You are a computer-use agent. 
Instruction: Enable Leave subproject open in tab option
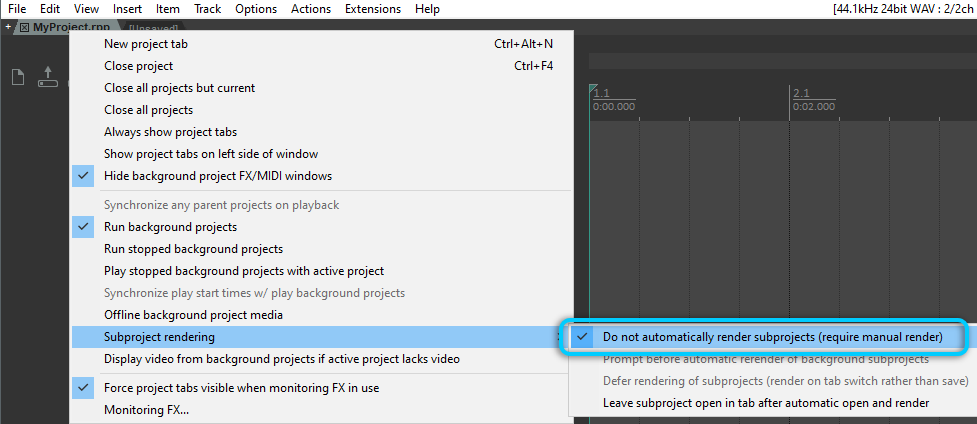[x=765, y=403]
